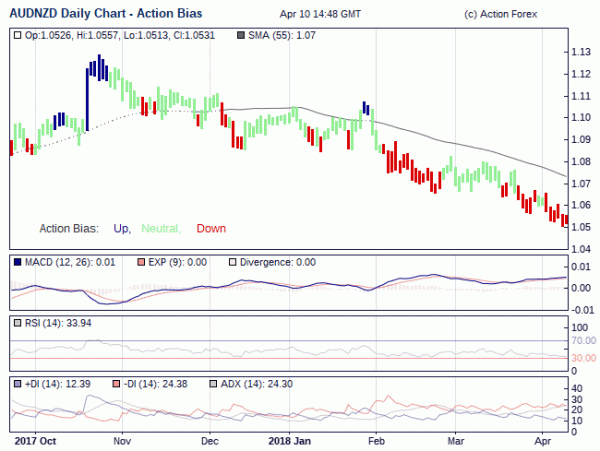
Task: Click the 'Apr' date axis label
Action: coord(543,441)
